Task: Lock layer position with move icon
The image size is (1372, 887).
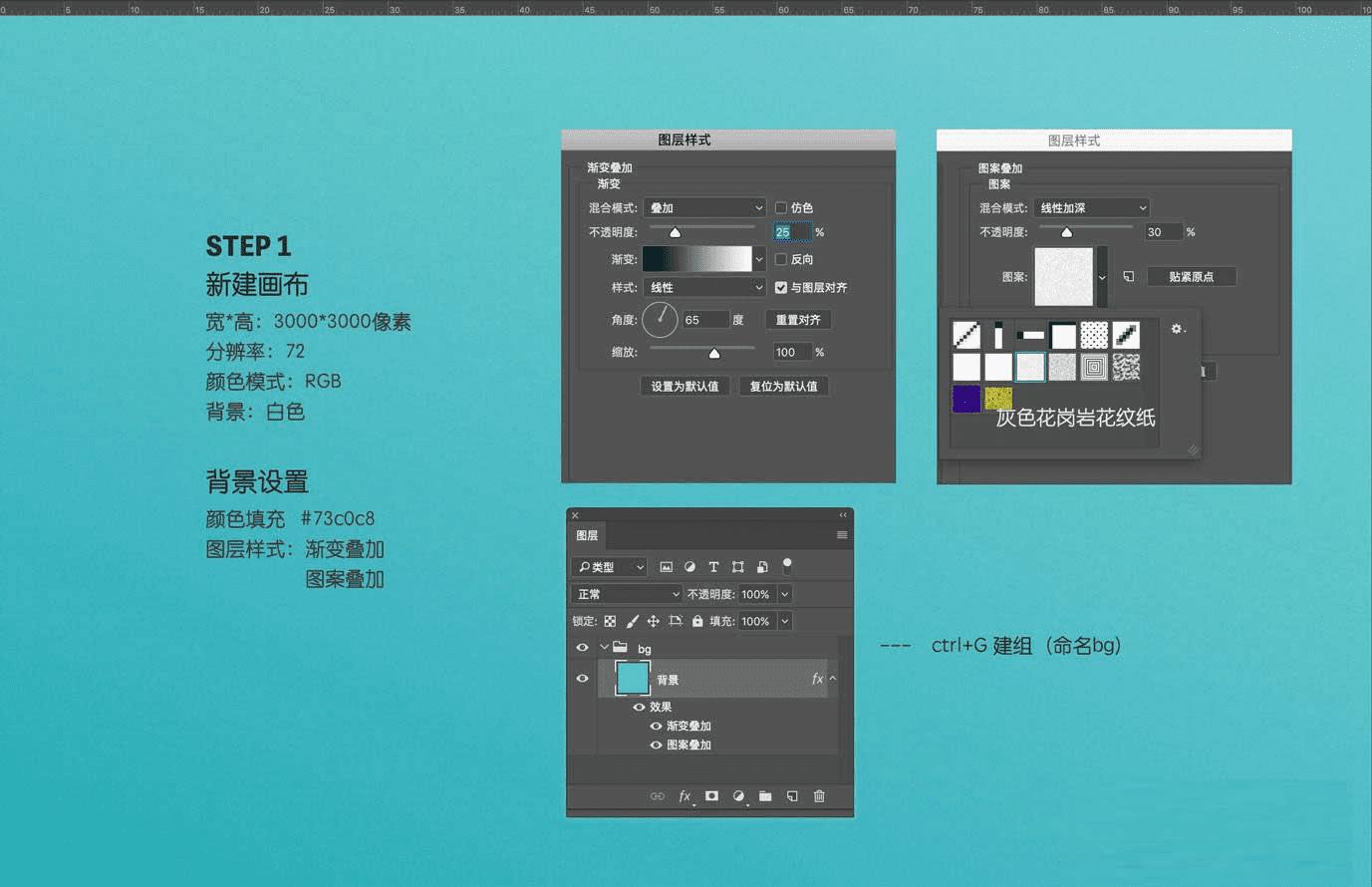Action: tap(654, 621)
